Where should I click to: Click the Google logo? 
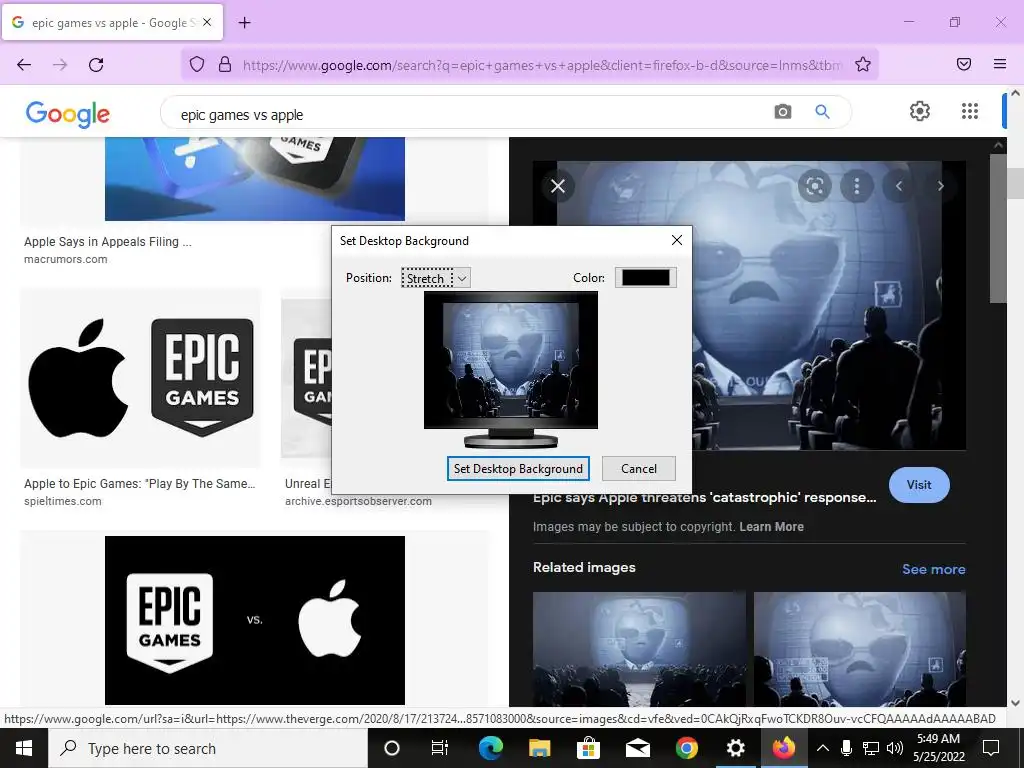click(x=68, y=114)
